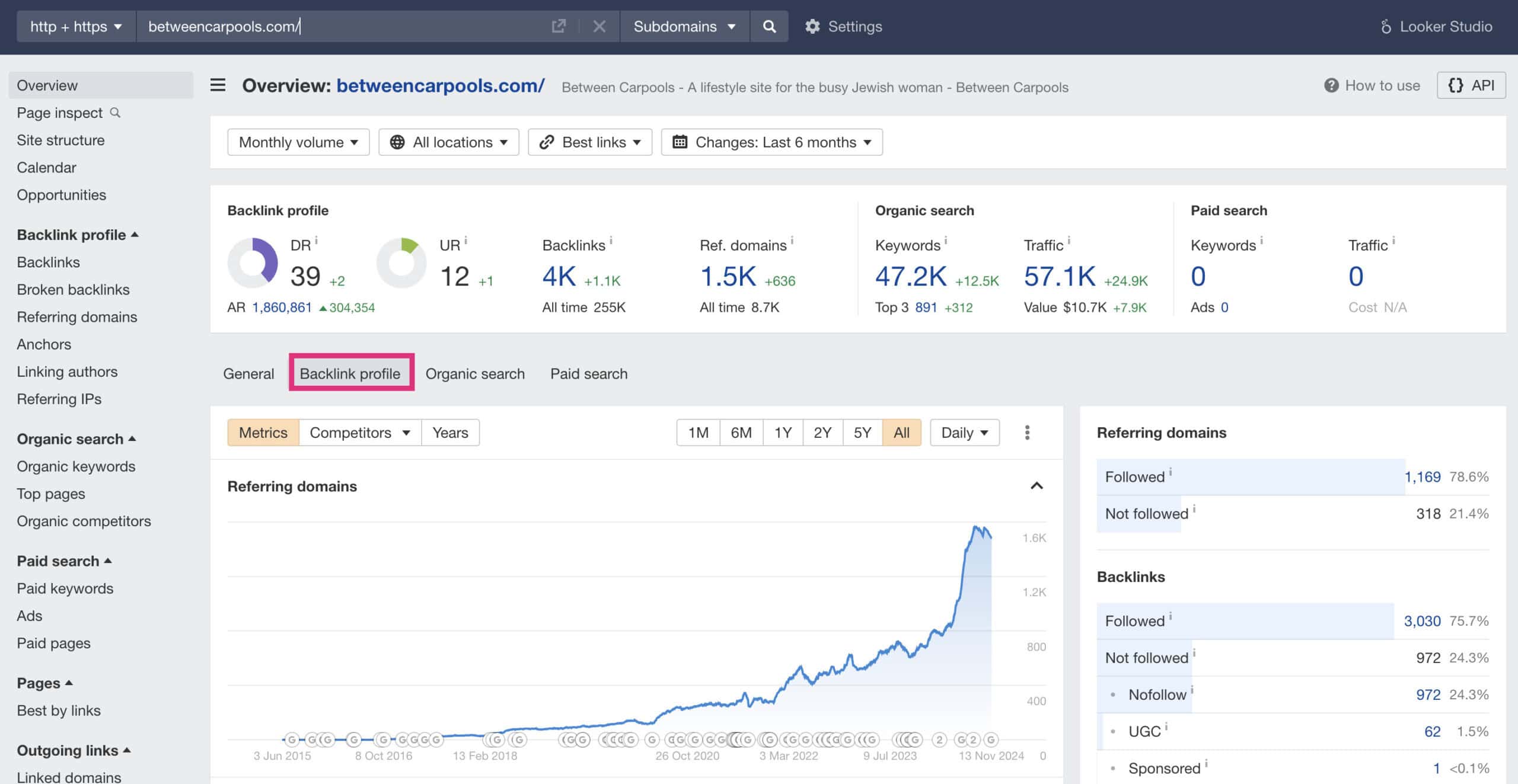
Task: Open chart options three-dot menu
Action: tap(1027, 433)
